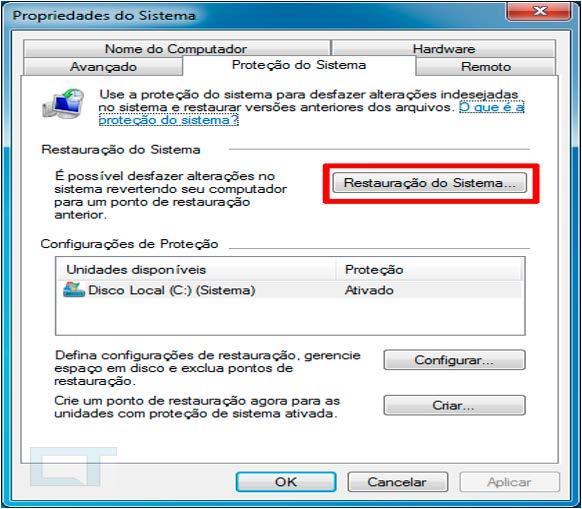Open the 'O que é a proteção do sistema?' link
Viewport: 582px width, 509px height.
coord(311,114)
